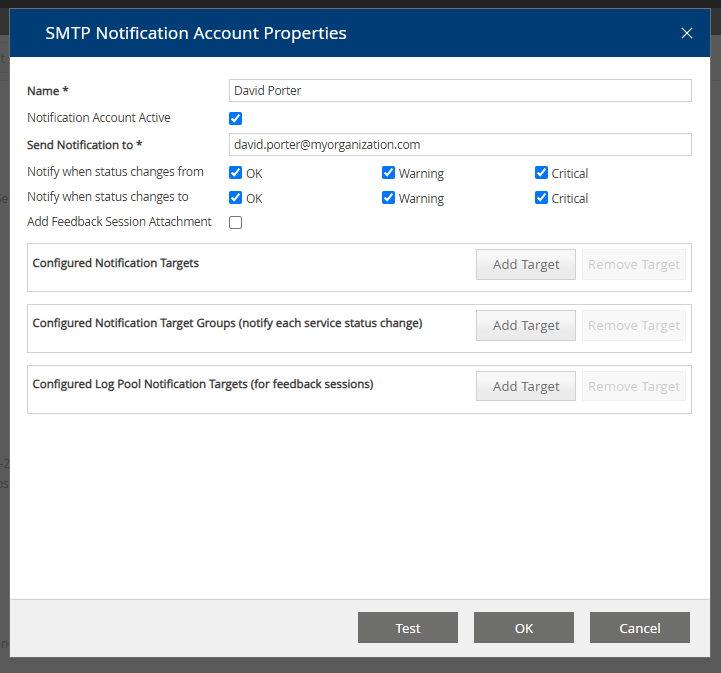The image size is (721, 673).
Task: Toggle Warning checkbox for status changes from
Action: click(389, 173)
